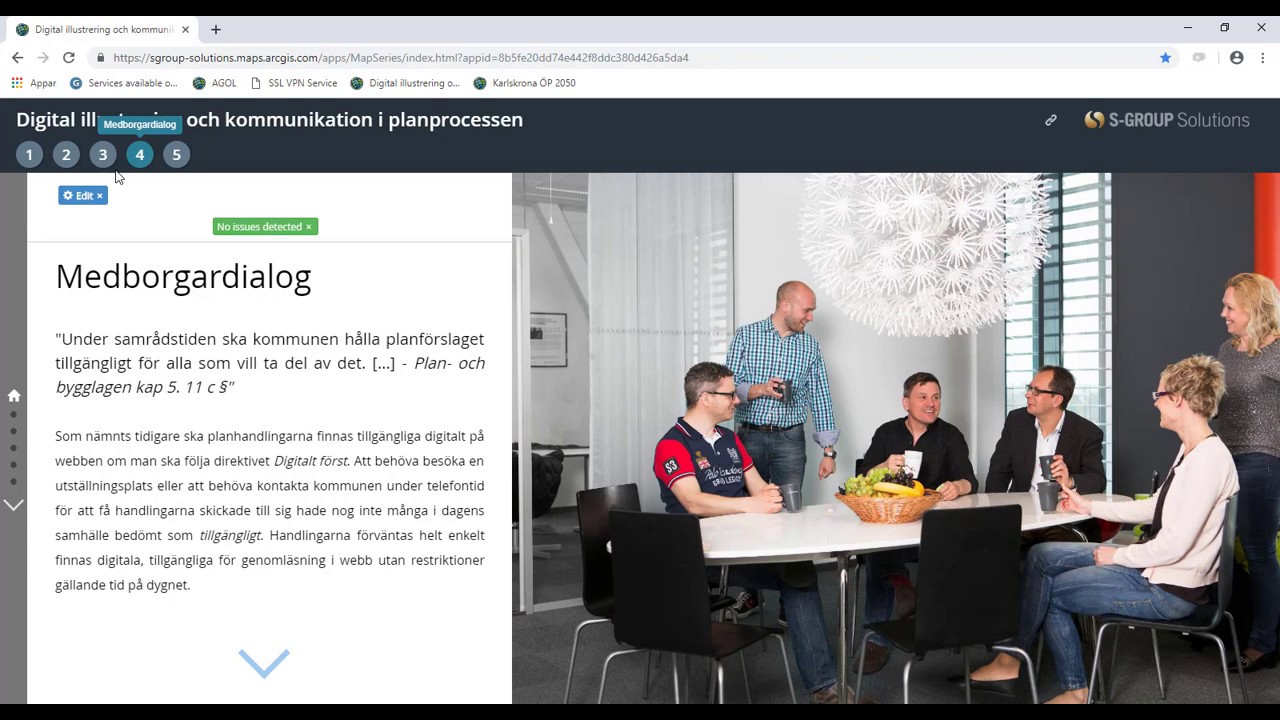Show next content with large blue down arrow
The height and width of the screenshot is (720, 1280).
pyautogui.click(x=264, y=663)
